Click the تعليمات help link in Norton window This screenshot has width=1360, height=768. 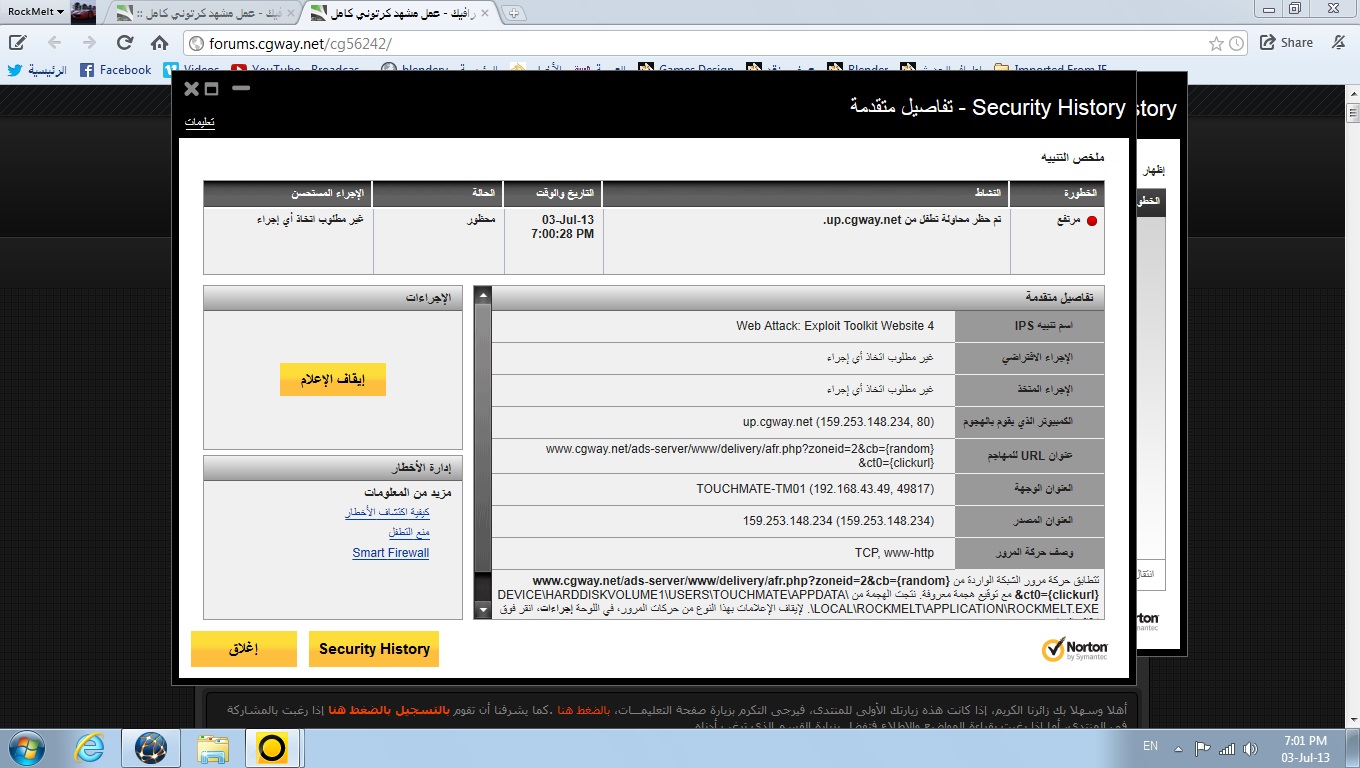[200, 122]
